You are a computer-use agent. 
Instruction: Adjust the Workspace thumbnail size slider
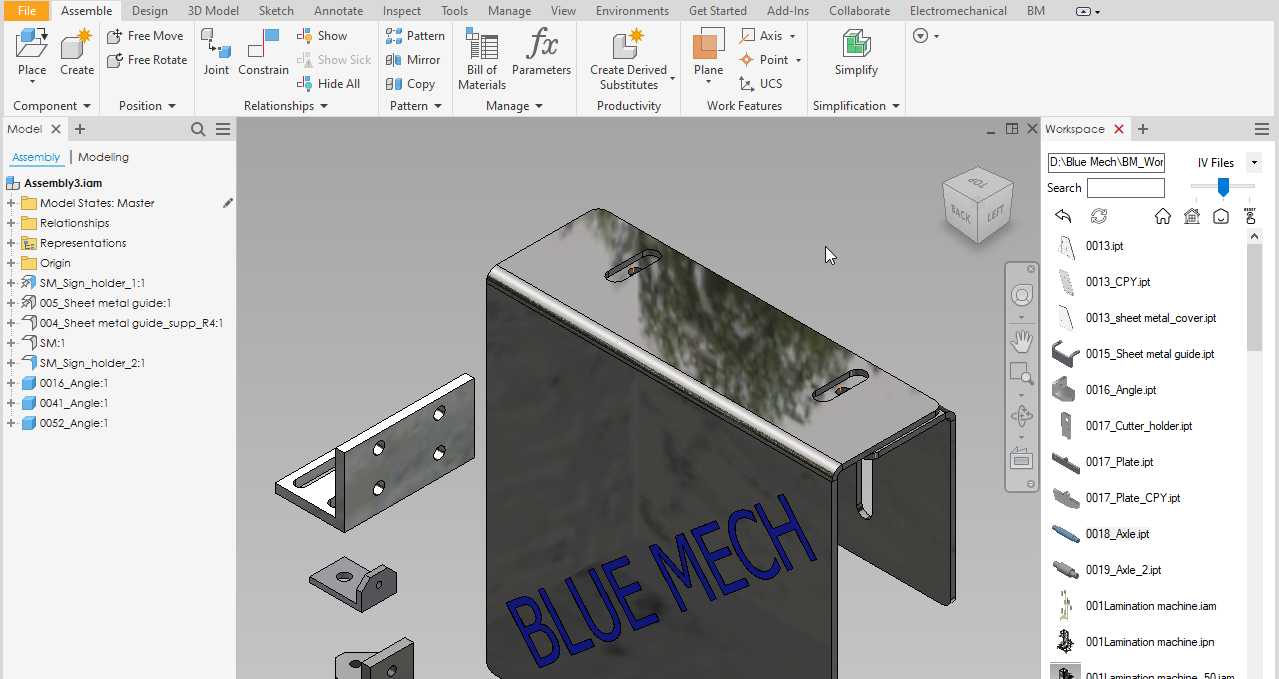pyautogui.click(x=1223, y=187)
